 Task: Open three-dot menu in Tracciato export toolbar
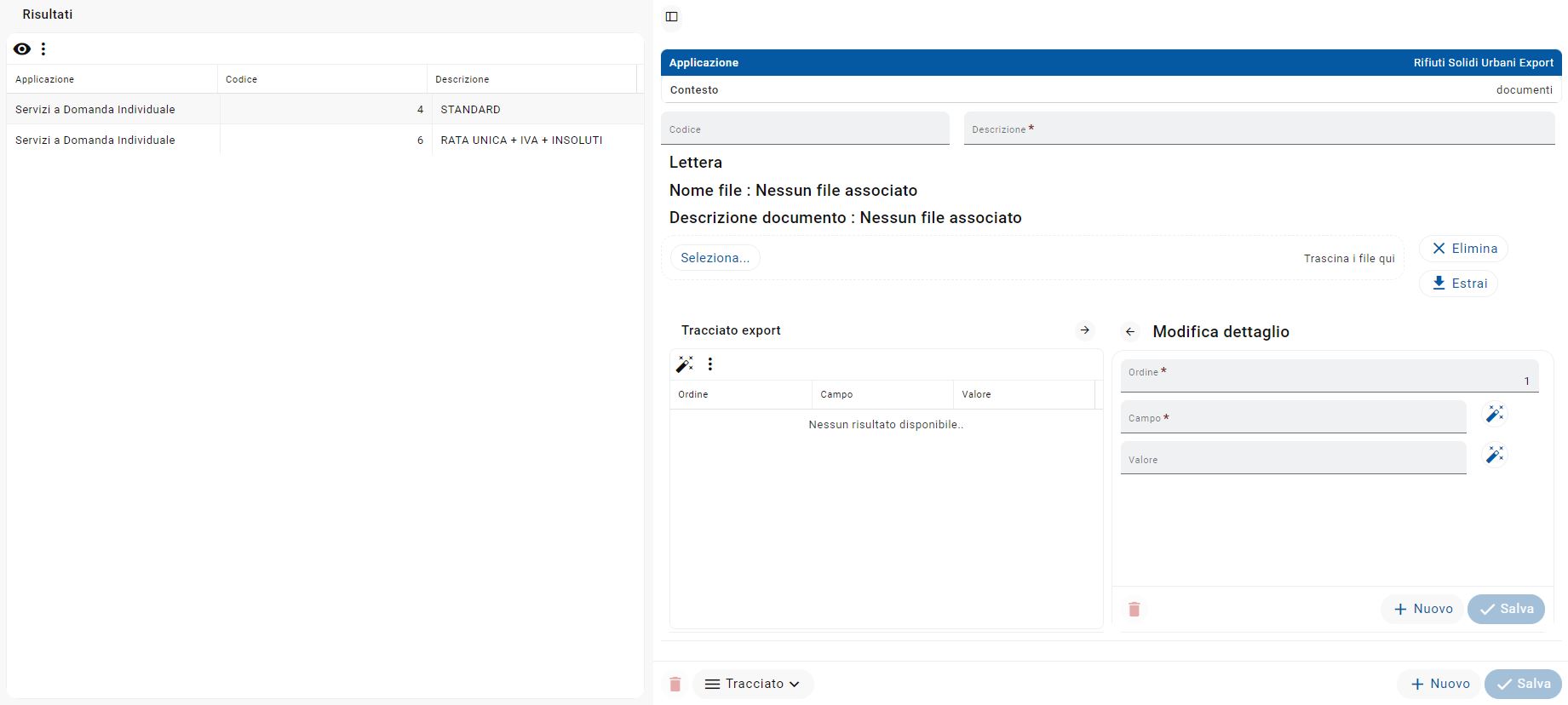(710, 364)
